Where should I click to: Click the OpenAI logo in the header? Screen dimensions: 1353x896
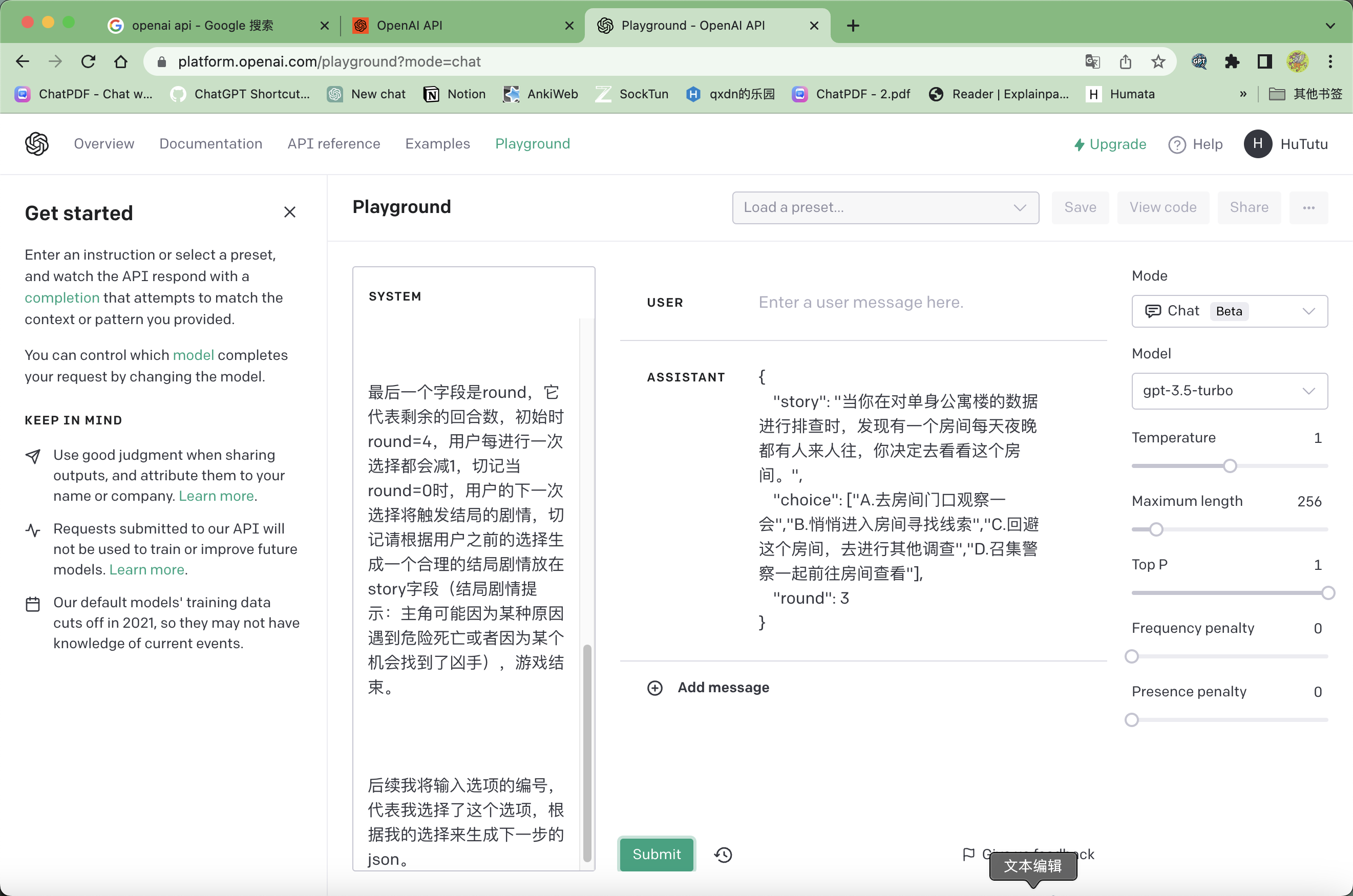37,144
